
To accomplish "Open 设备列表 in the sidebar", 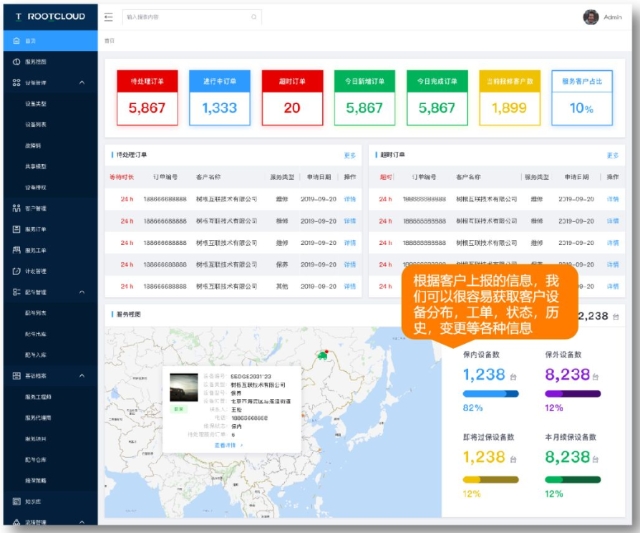I will coord(35,124).
